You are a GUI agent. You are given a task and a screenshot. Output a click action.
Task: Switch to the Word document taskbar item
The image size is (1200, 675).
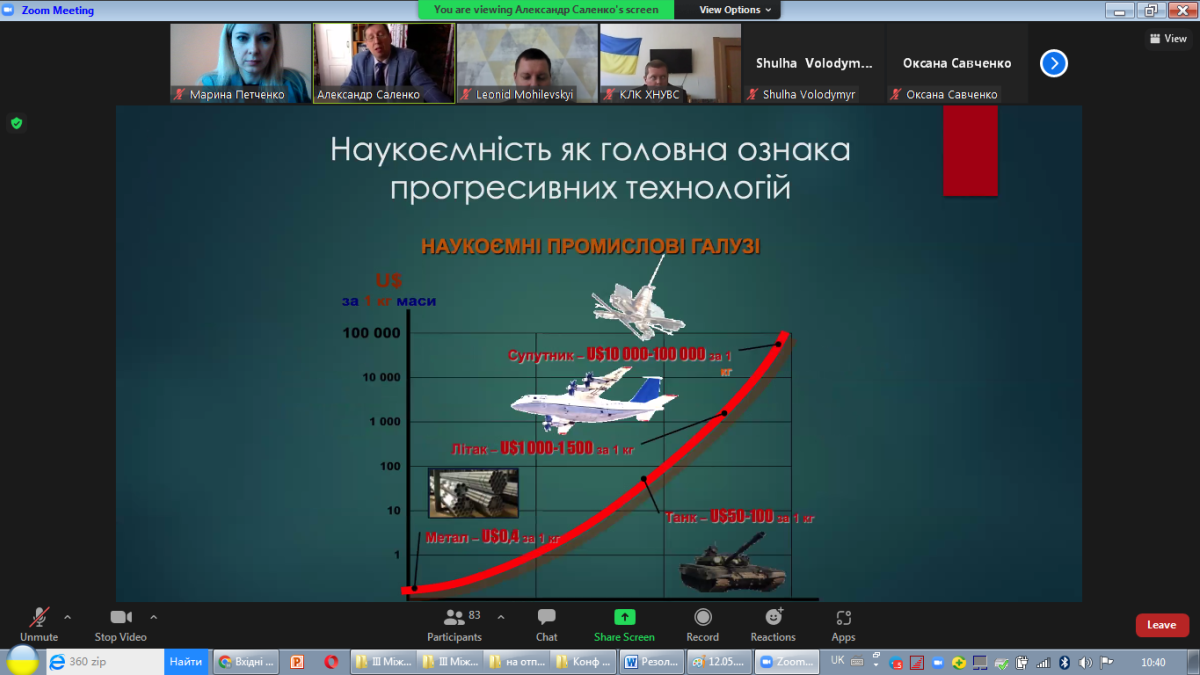pyautogui.click(x=652, y=662)
